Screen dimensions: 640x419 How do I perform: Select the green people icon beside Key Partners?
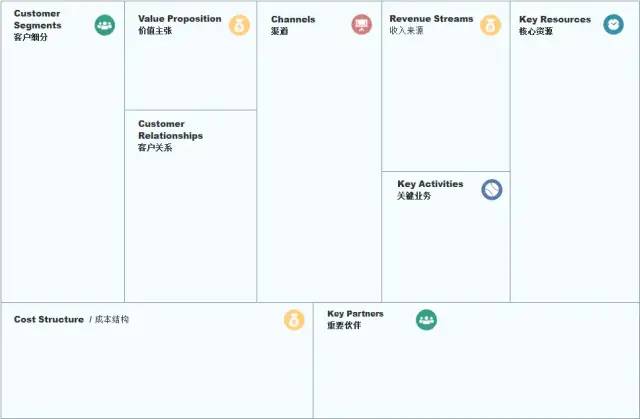[427, 320]
